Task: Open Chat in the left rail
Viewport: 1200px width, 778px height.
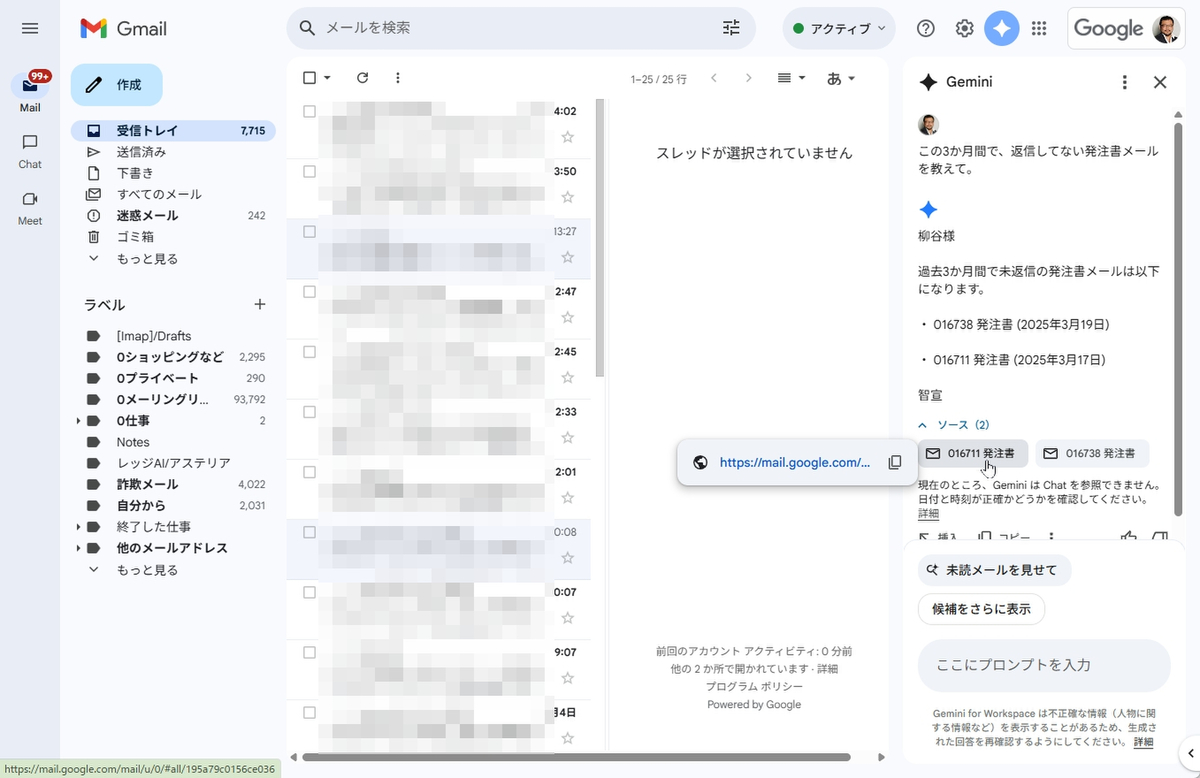Action: pos(30,150)
